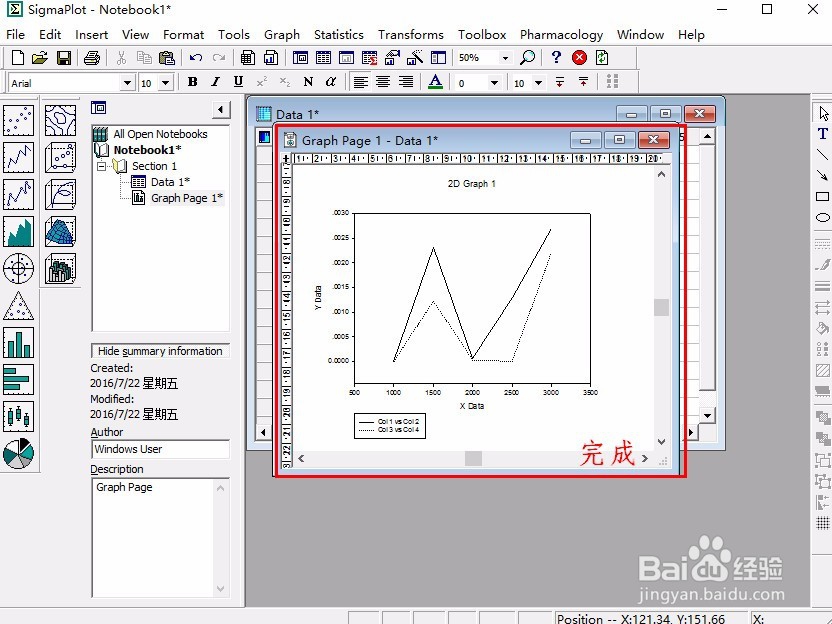Collapse the notebook manager panel arrow
This screenshot has width=832, height=624.
221,110
